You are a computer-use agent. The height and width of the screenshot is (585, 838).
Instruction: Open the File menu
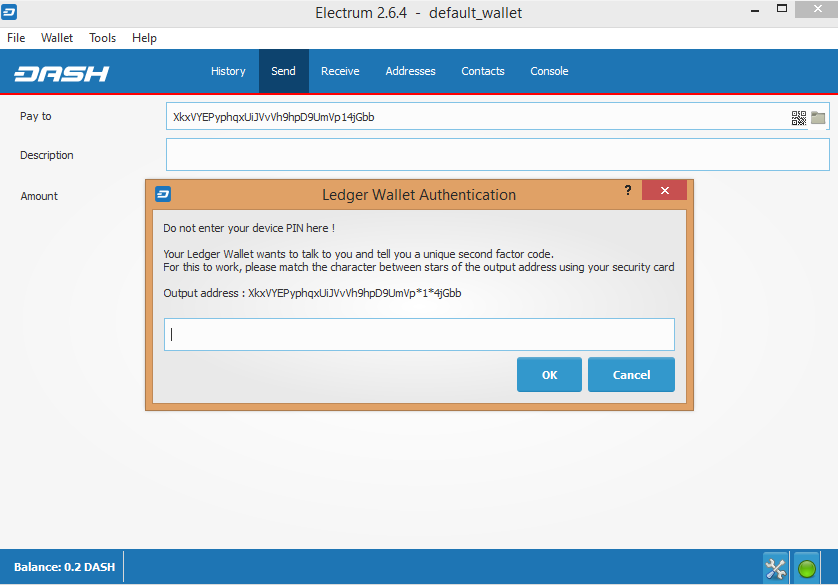coord(16,38)
